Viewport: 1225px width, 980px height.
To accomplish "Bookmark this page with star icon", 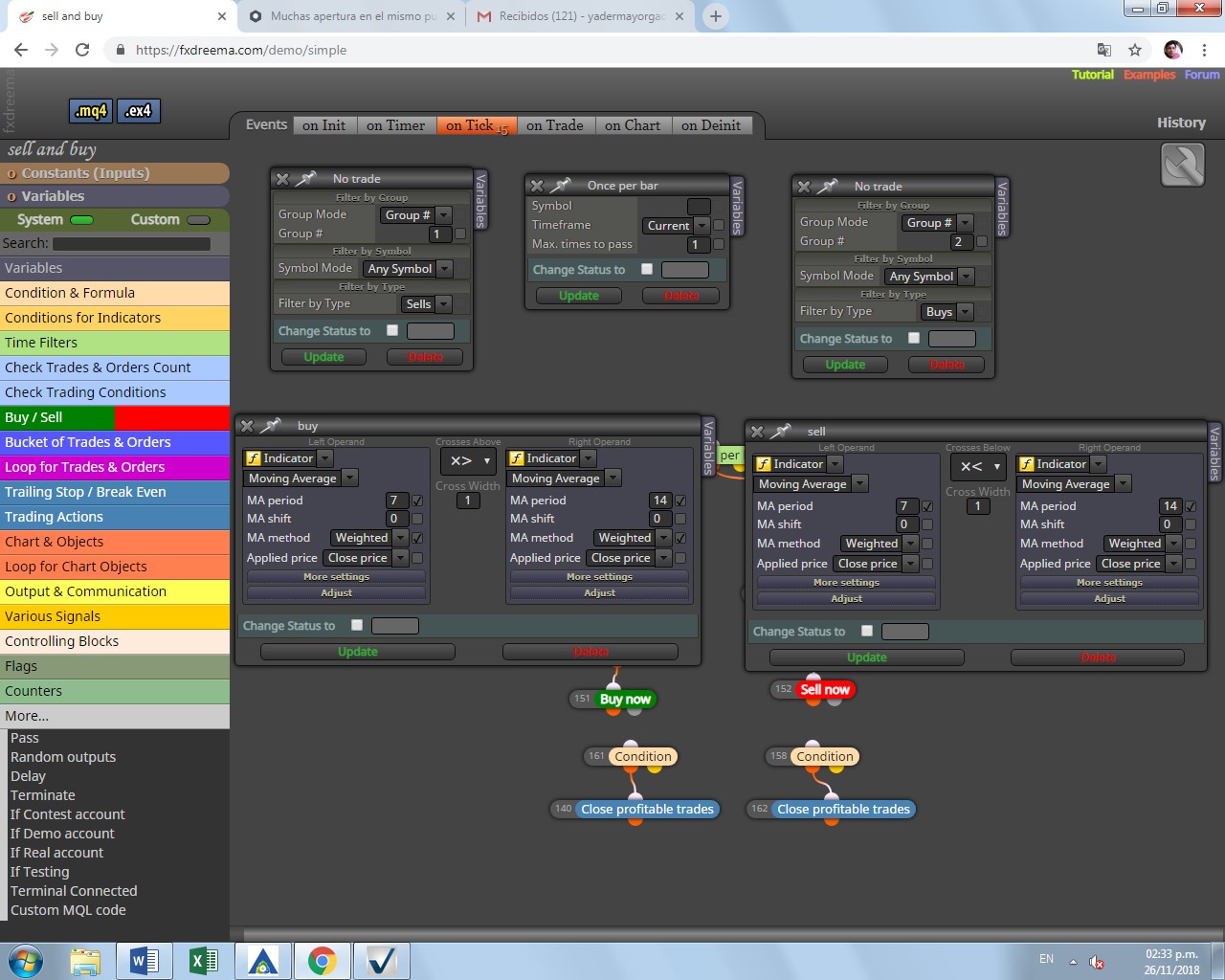I will click(x=1135, y=50).
